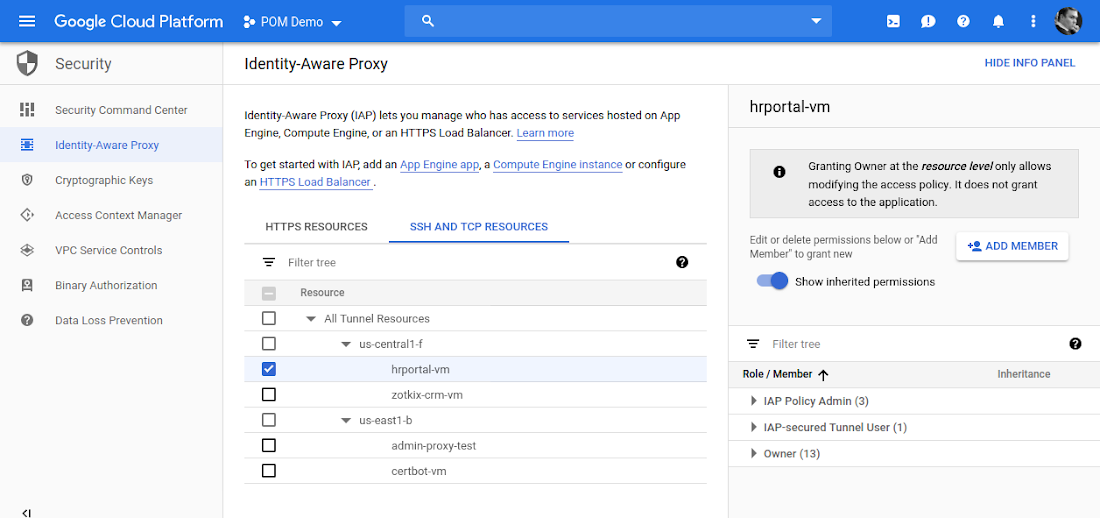Screen dimensions: 1100x518
Task: Click the POM Demo project icon
Action: point(248,22)
